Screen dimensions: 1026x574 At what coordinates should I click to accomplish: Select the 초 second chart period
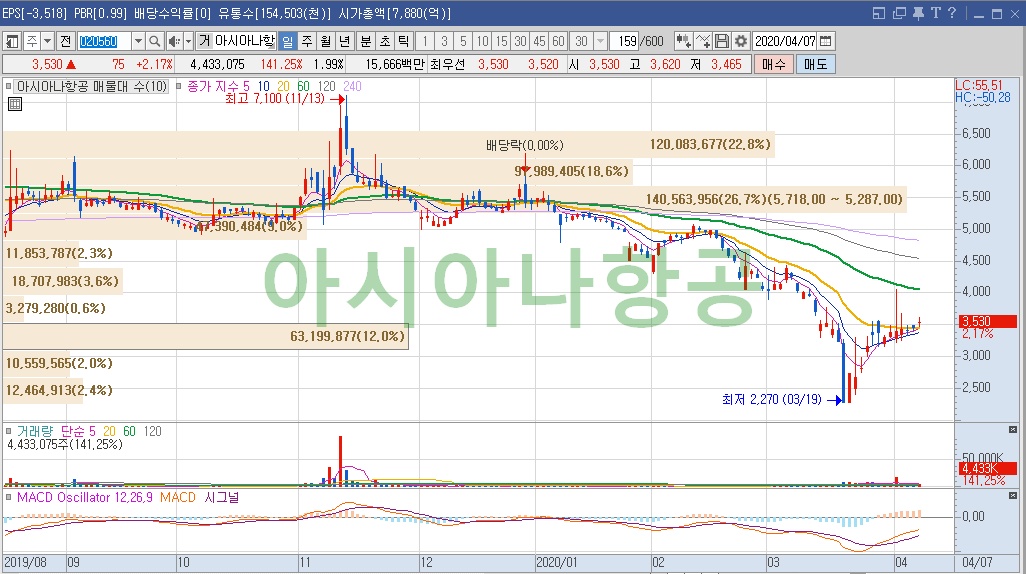coord(385,41)
